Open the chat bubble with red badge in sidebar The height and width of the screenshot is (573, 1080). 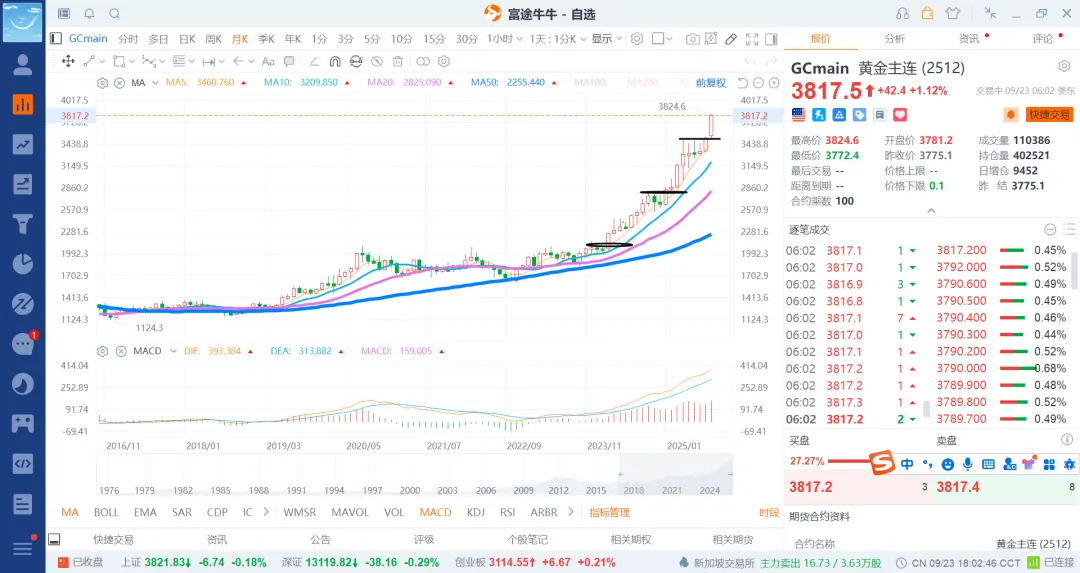click(23, 343)
